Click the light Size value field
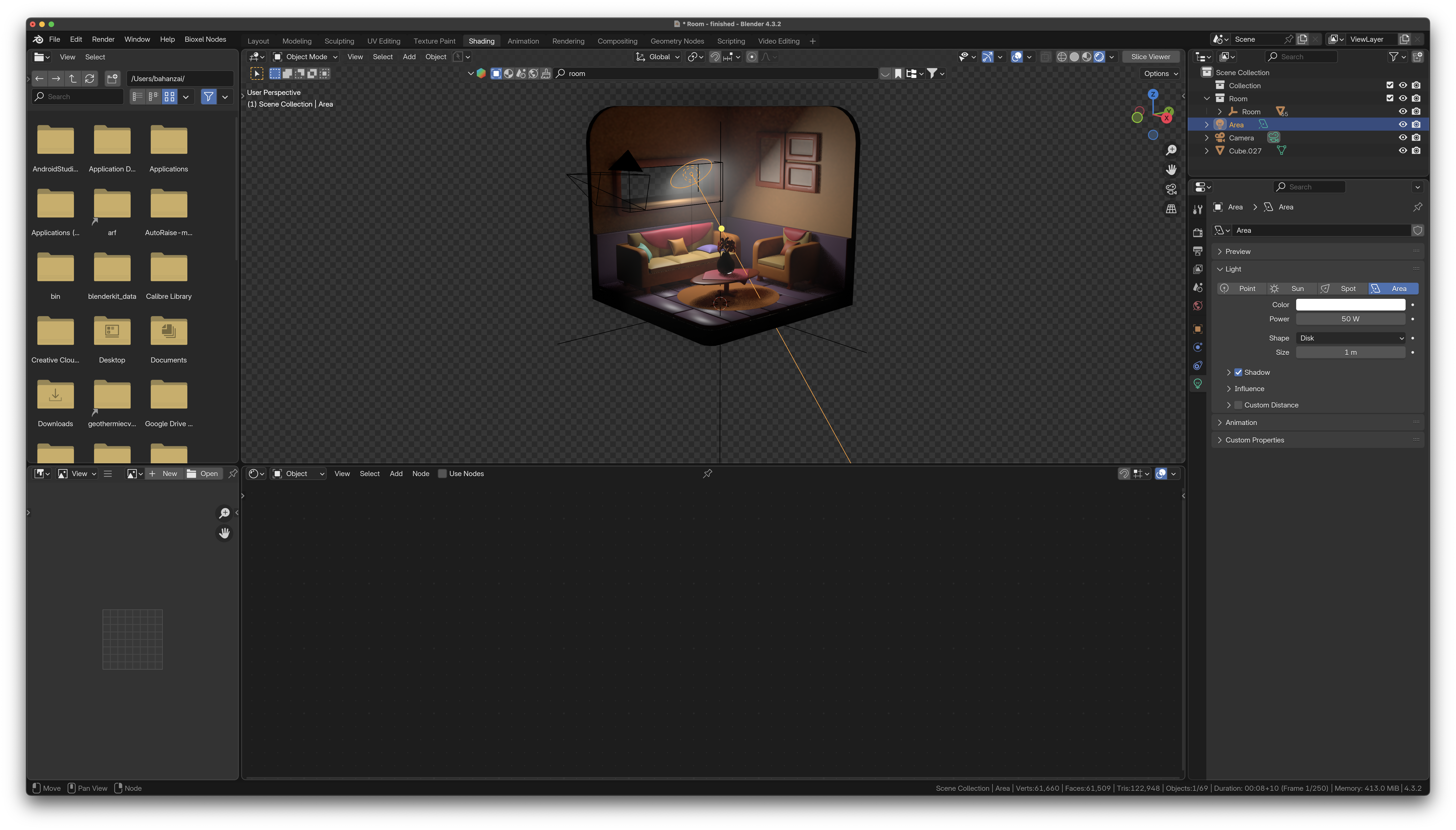Image resolution: width=1456 pixels, height=830 pixels. (x=1351, y=352)
